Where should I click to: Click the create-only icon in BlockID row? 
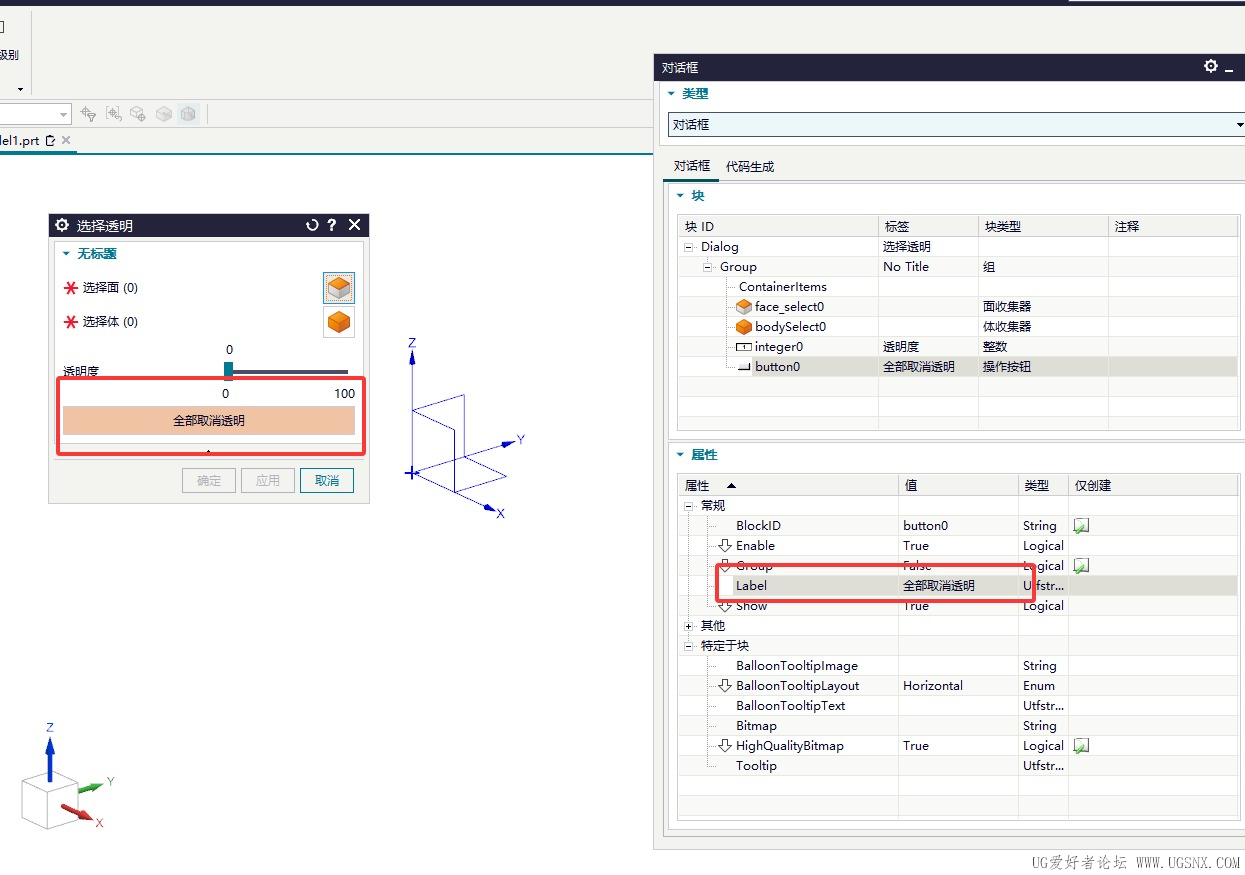tap(1081, 526)
